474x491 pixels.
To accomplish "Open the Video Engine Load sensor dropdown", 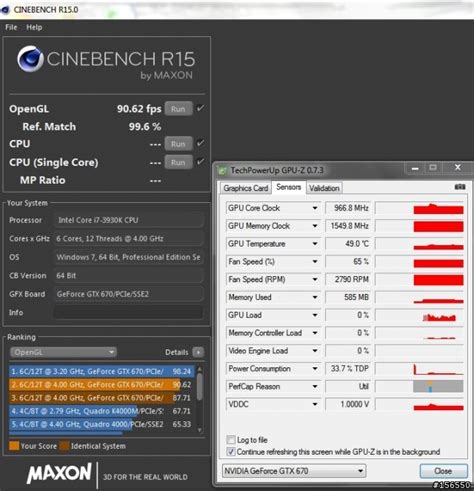I will pyautogui.click(x=315, y=351).
